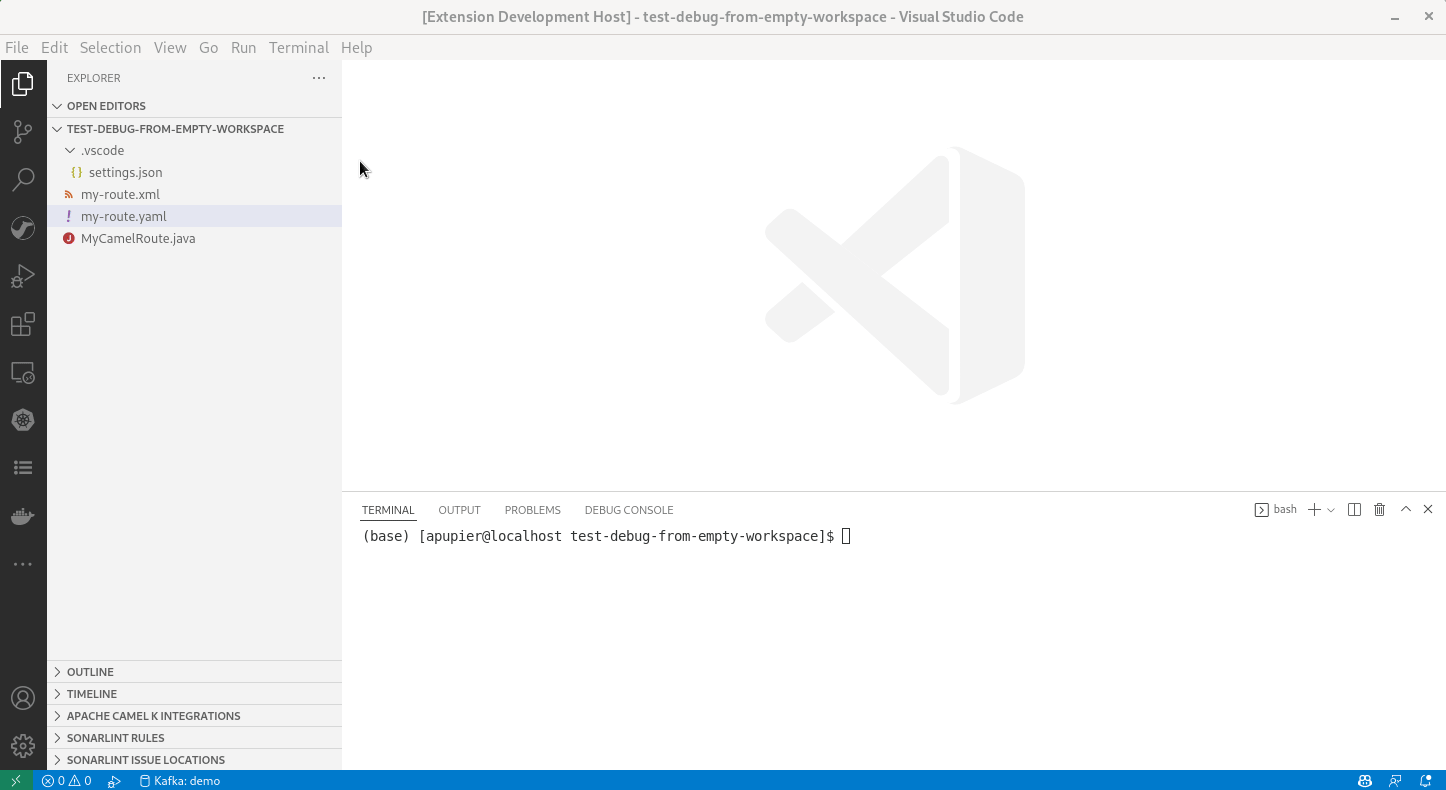Collapse the .vscode folder
The height and width of the screenshot is (790, 1446).
[x=70, y=150]
